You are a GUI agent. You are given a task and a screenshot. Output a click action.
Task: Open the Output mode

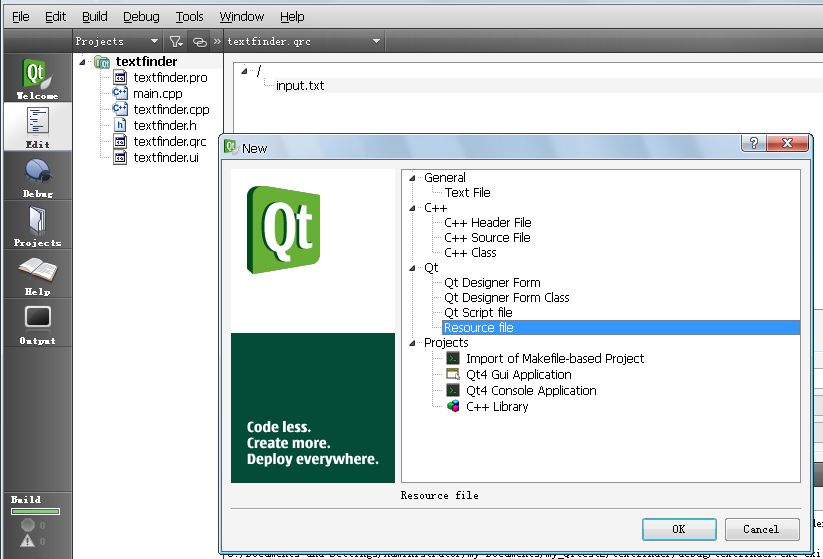(37, 323)
